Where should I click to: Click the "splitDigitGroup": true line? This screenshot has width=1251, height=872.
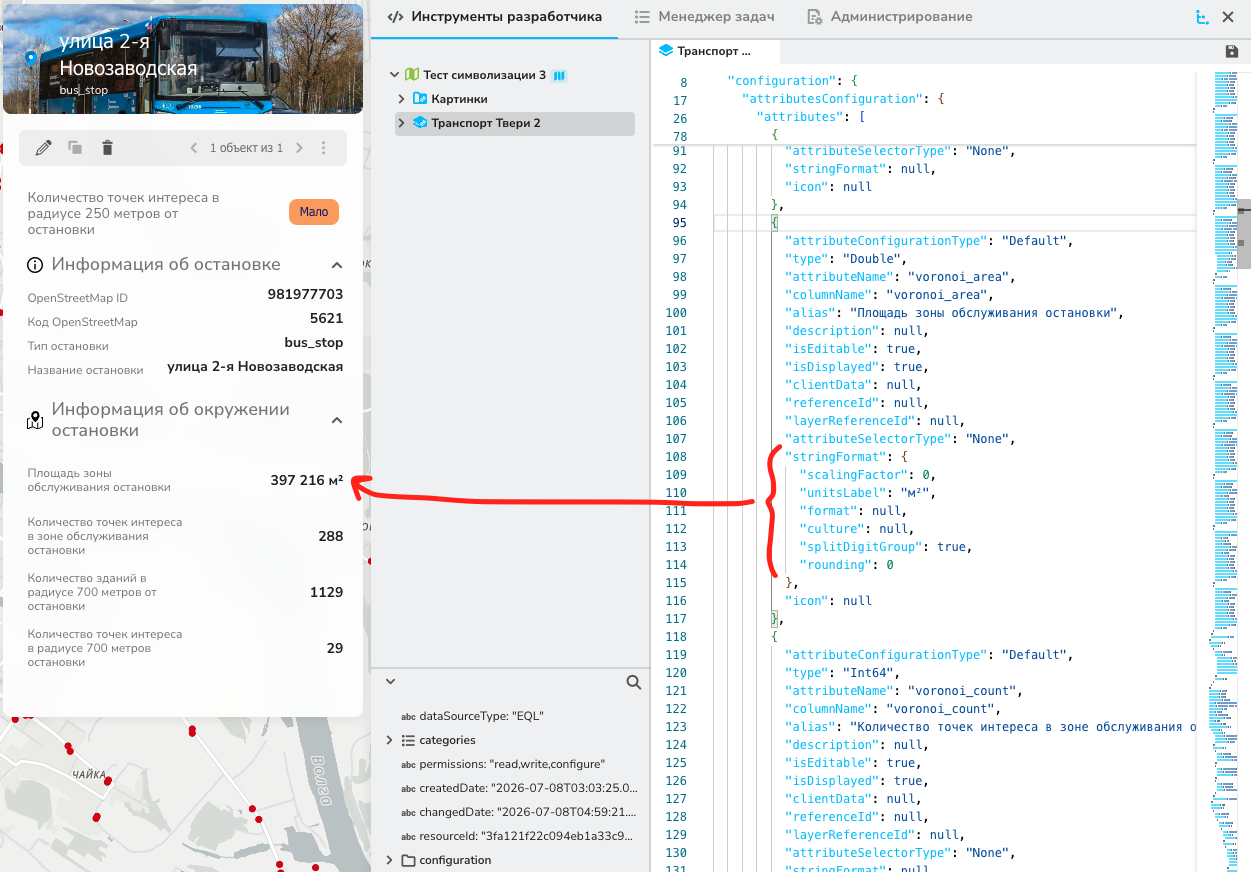coord(885,547)
